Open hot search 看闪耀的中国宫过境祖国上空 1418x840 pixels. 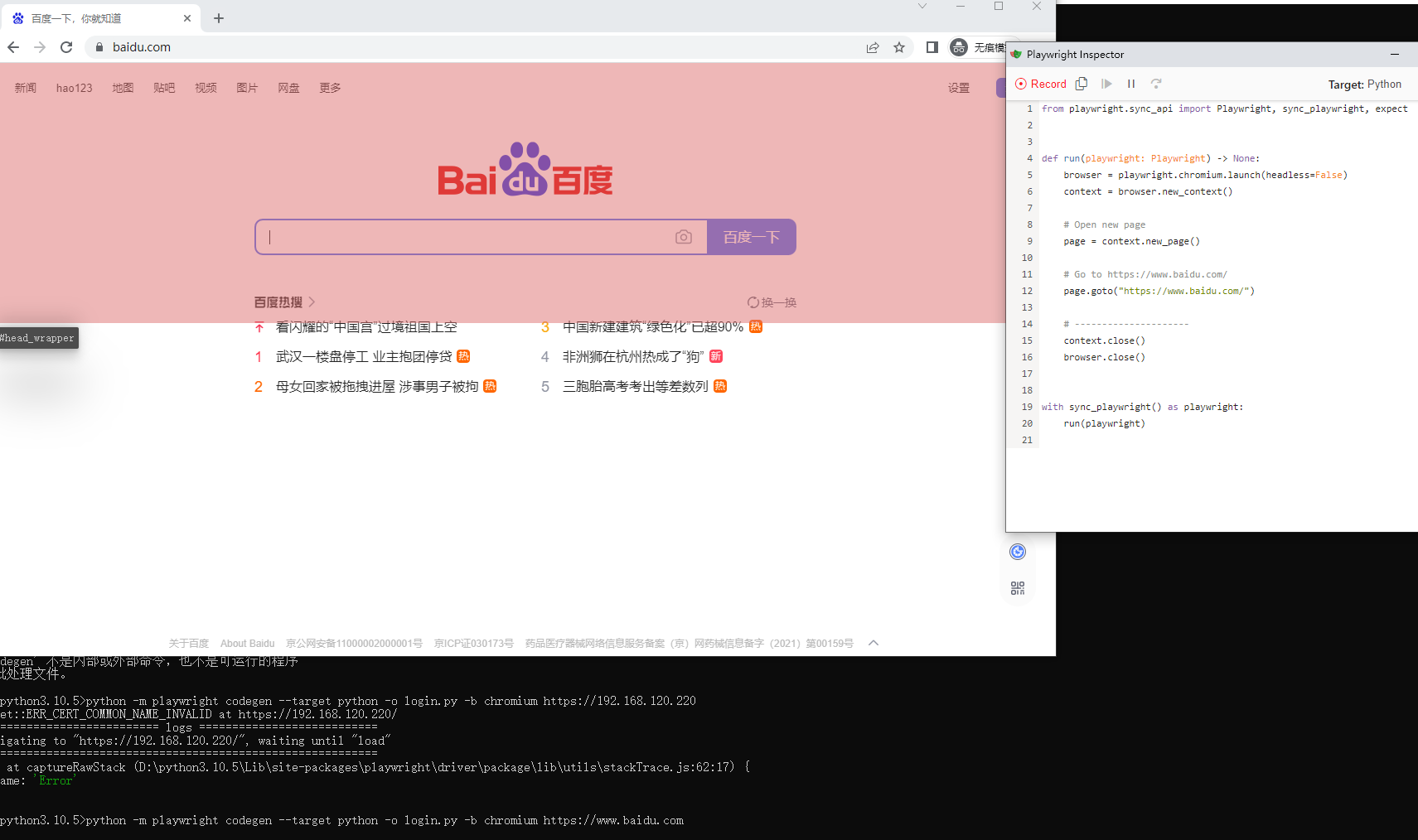(366, 327)
